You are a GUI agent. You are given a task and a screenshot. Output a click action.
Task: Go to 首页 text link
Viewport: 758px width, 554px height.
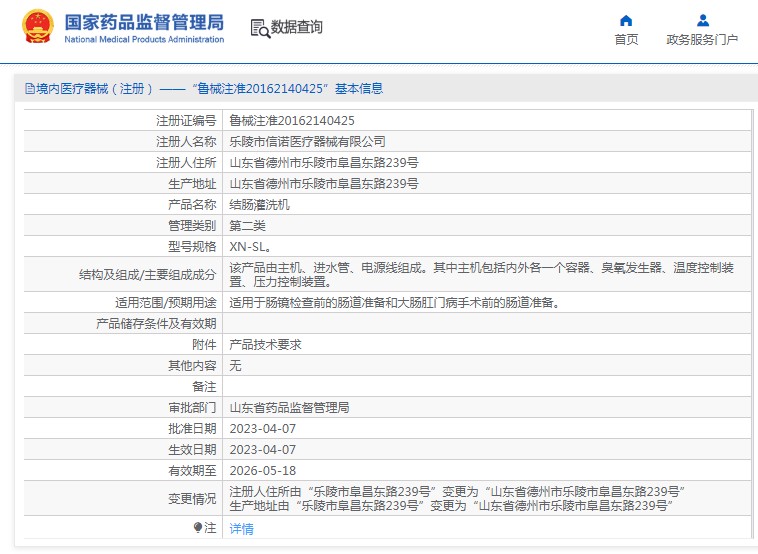coord(626,39)
